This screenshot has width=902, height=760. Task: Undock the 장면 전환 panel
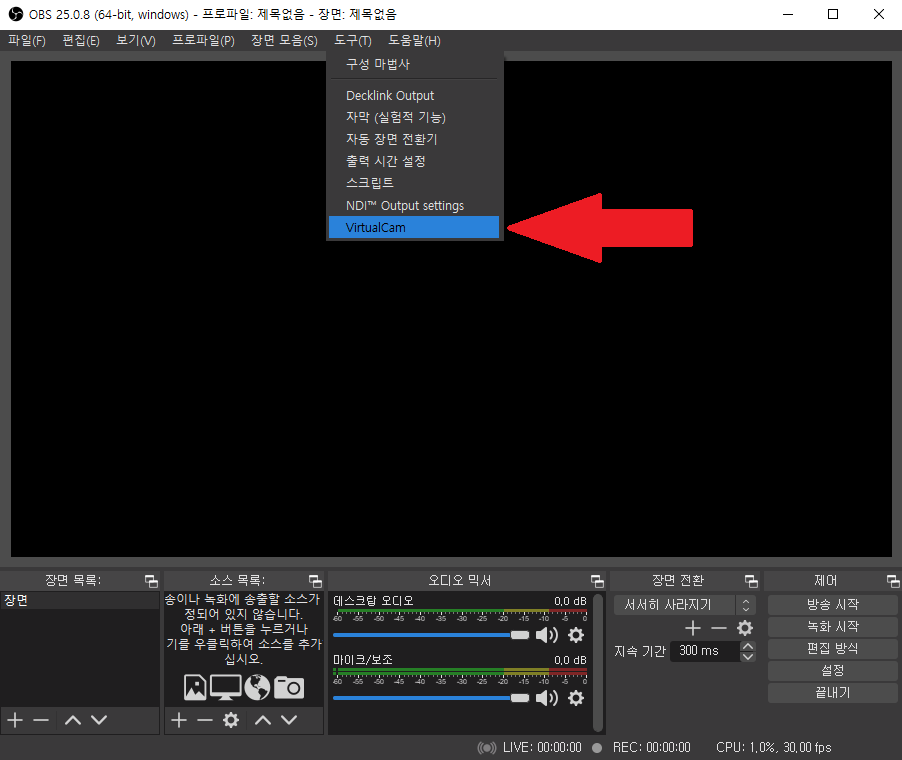(751, 580)
